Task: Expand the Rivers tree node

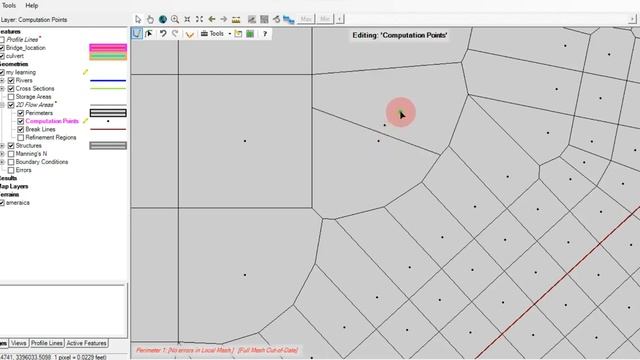Action: click(2, 80)
